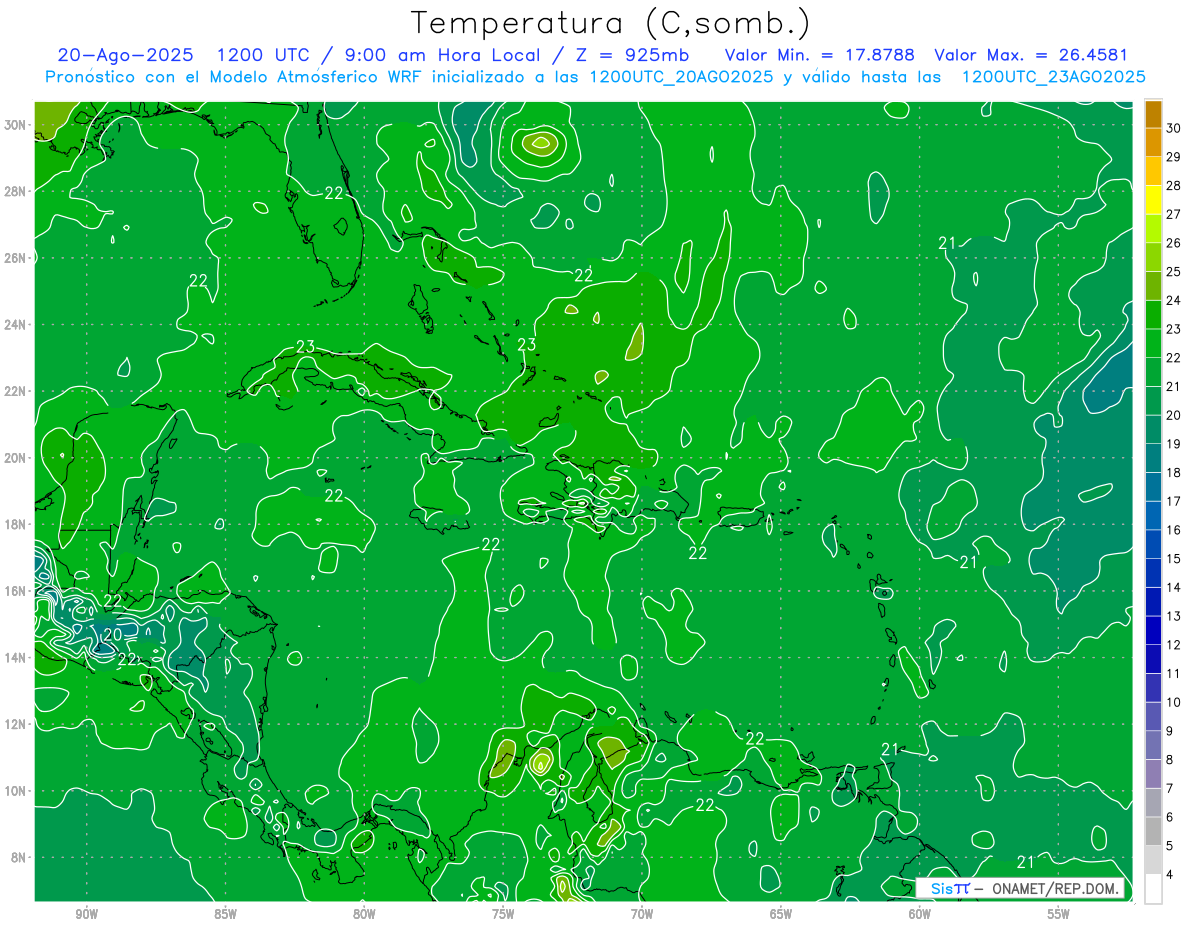
Task: Click the '30' label on the color scale
Action: (1173, 129)
